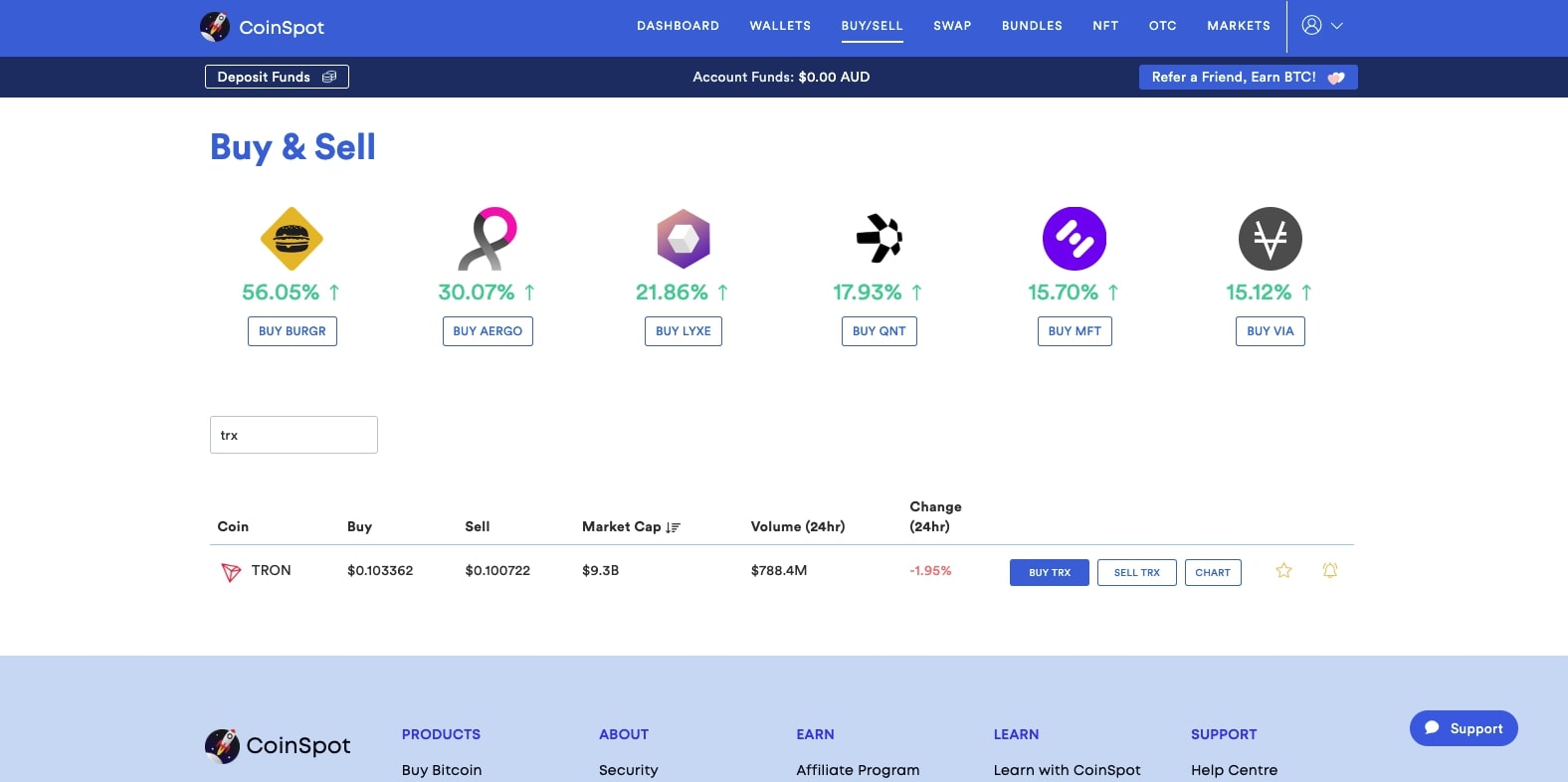Open Learn with CoinSpot footer link
The image size is (1568, 782).
pyautogui.click(x=1068, y=770)
